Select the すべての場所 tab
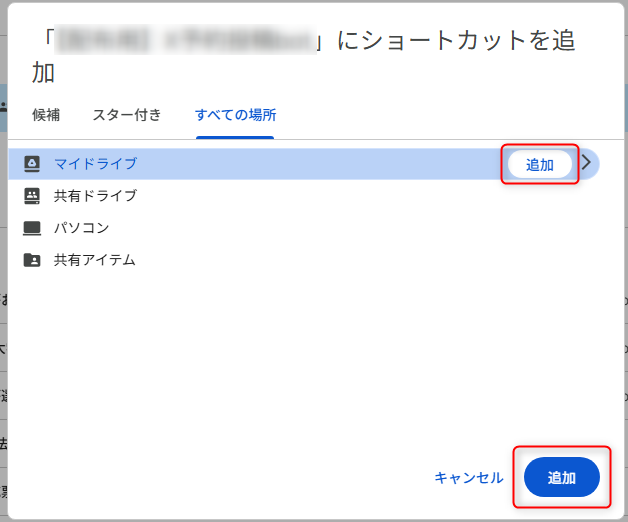628x522 pixels. pos(236,115)
